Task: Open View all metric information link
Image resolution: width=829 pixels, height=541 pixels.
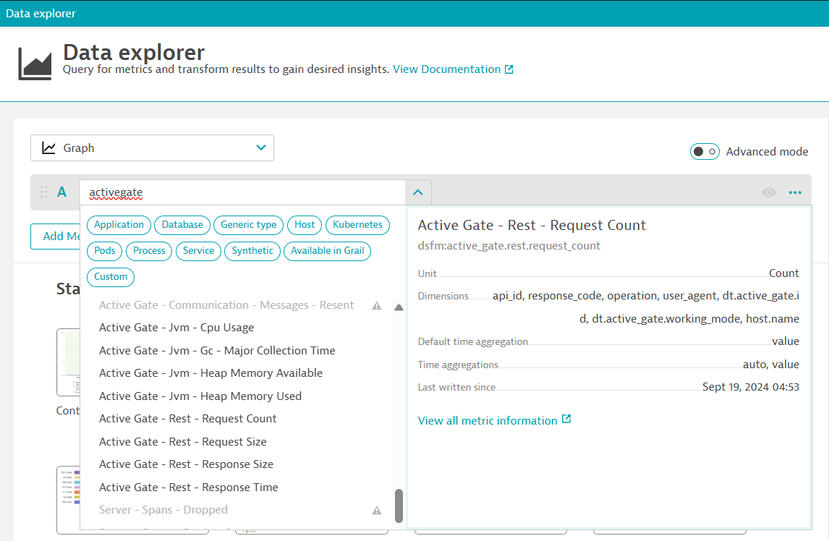Action: coord(487,421)
